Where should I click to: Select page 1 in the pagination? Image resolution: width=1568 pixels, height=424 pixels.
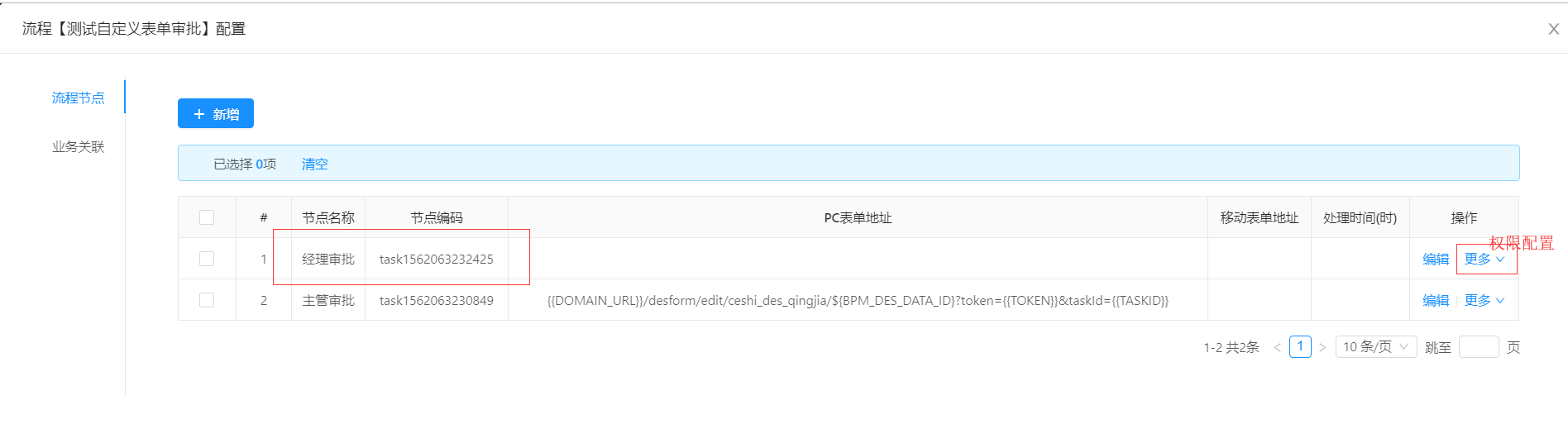(x=1300, y=346)
